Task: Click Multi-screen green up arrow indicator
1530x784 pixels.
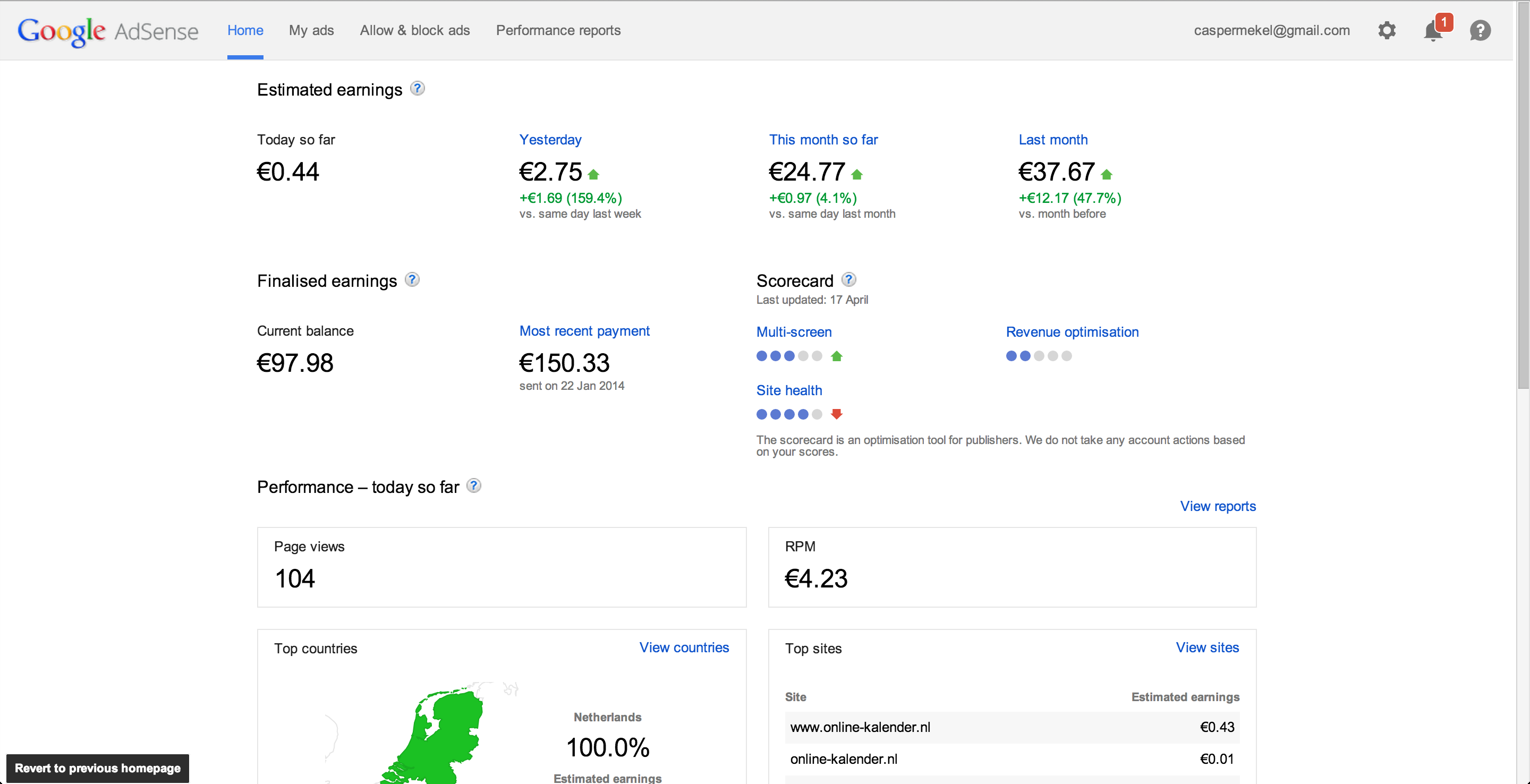Action: [837, 356]
